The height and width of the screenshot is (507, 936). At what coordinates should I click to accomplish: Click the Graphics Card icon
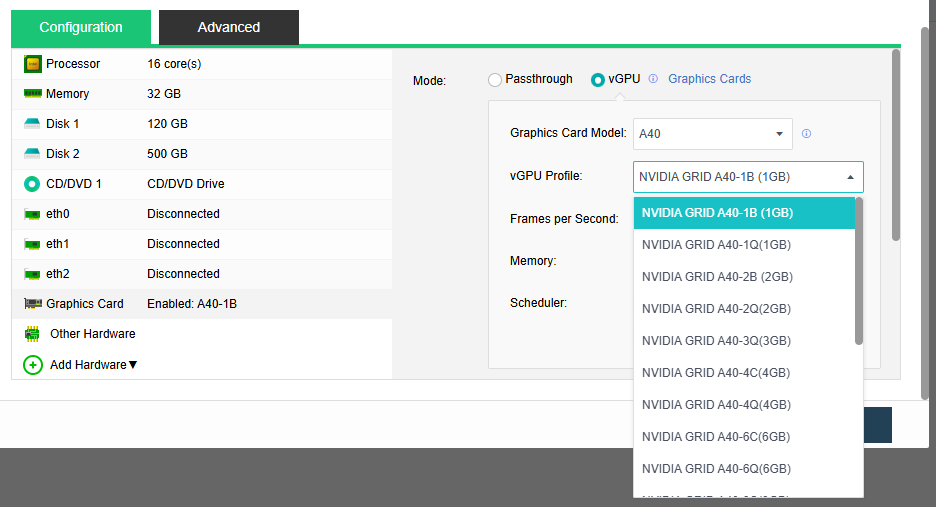(32, 304)
